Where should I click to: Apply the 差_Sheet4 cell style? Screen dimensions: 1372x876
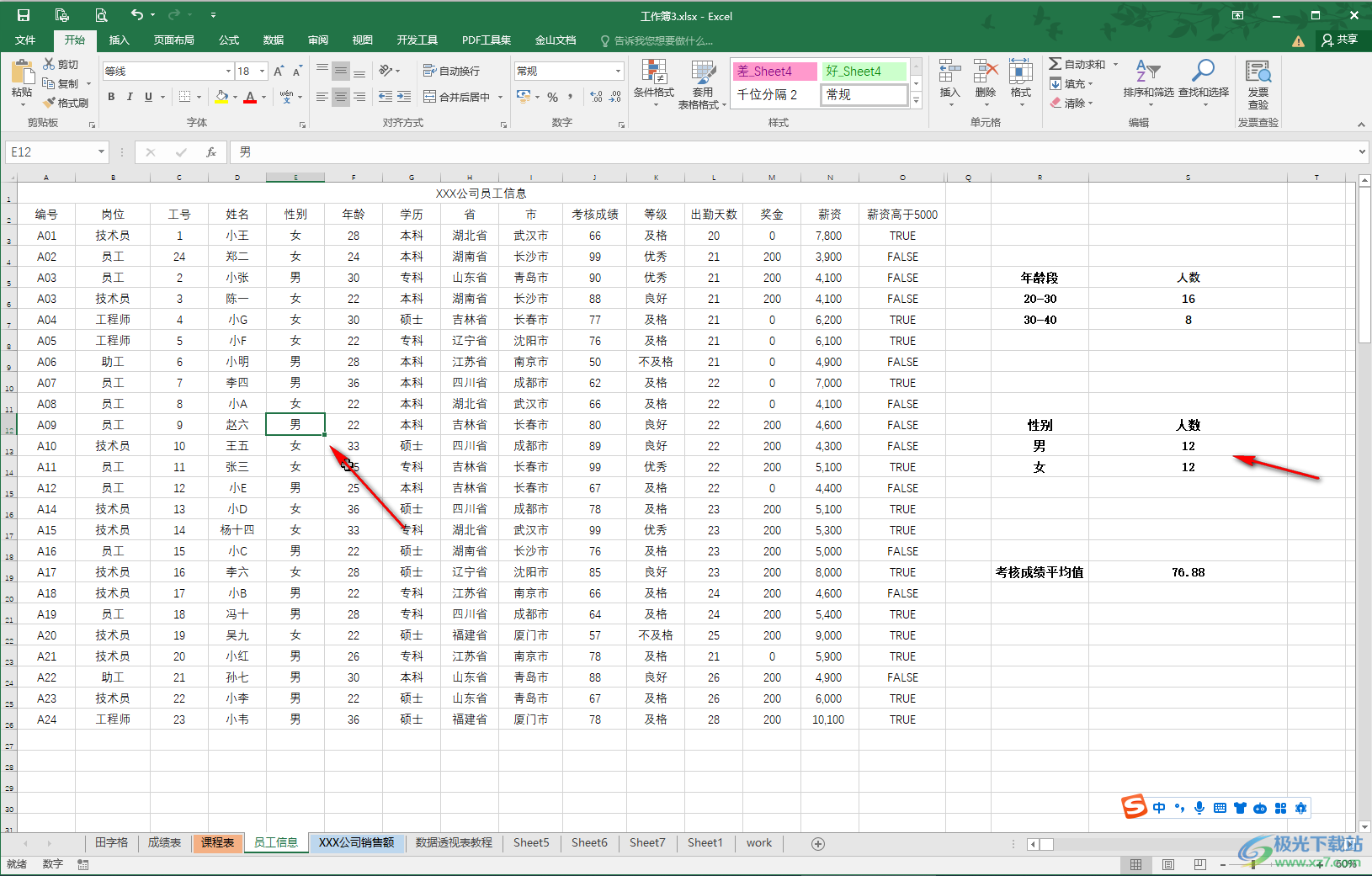coord(774,72)
